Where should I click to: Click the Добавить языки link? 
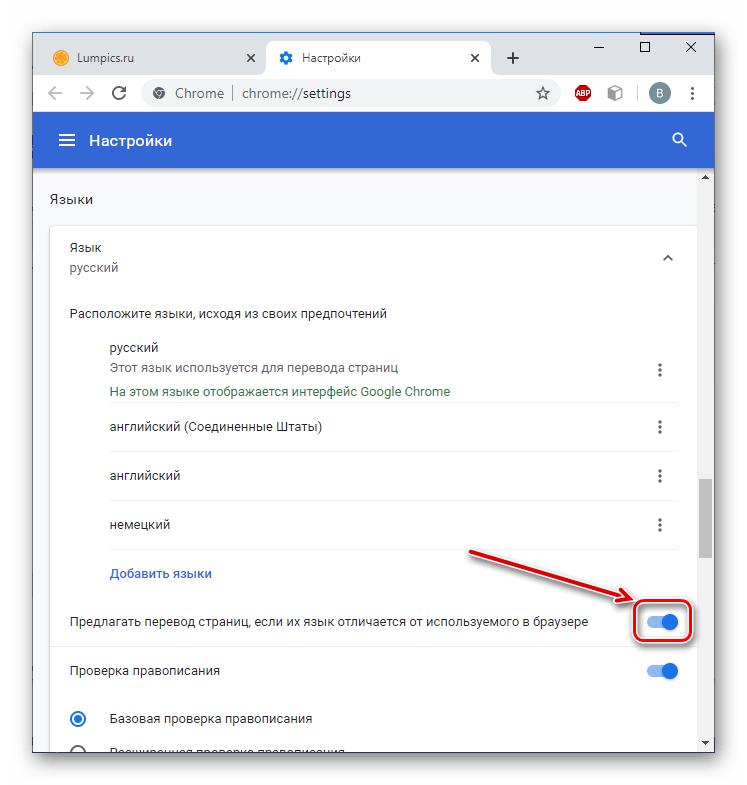coord(161,574)
